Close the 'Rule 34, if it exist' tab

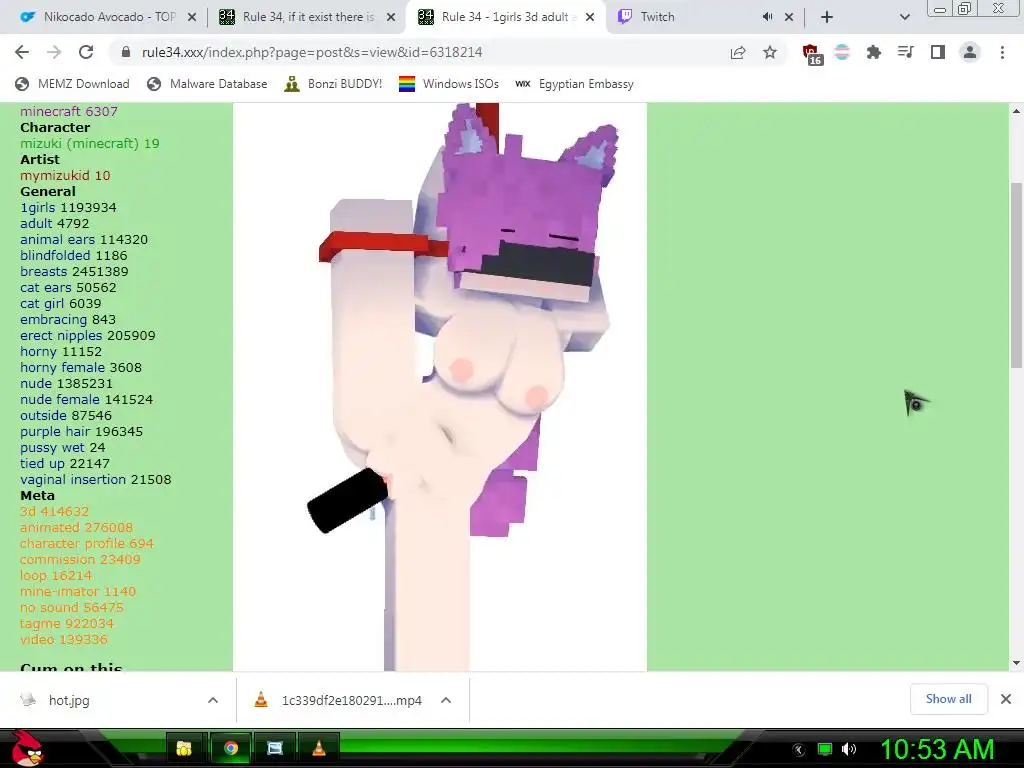[x=391, y=17]
